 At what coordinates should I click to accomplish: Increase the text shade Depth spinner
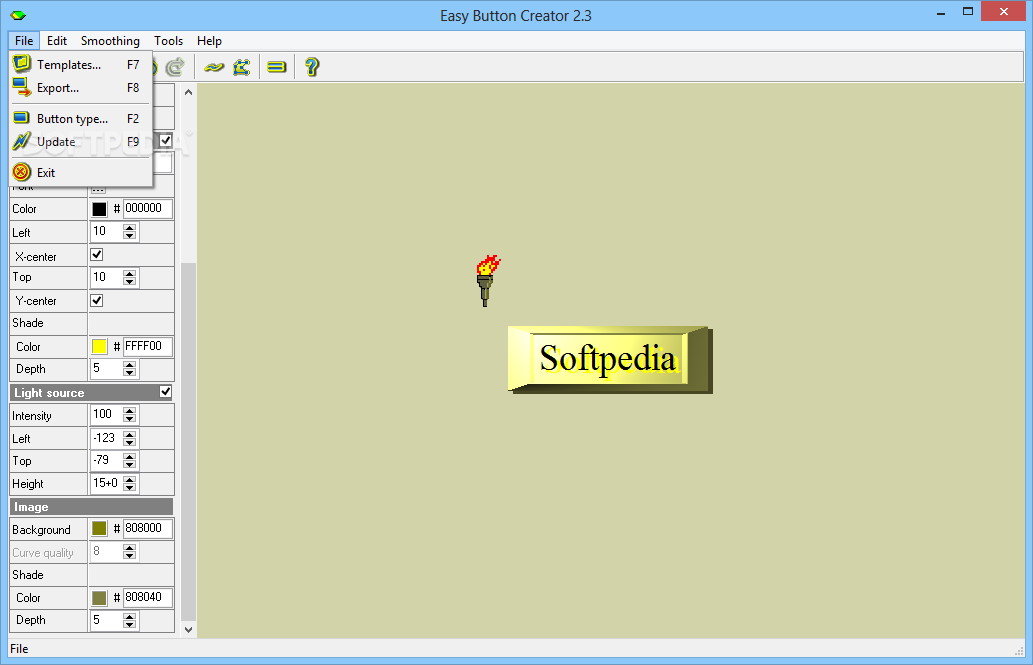(130, 366)
